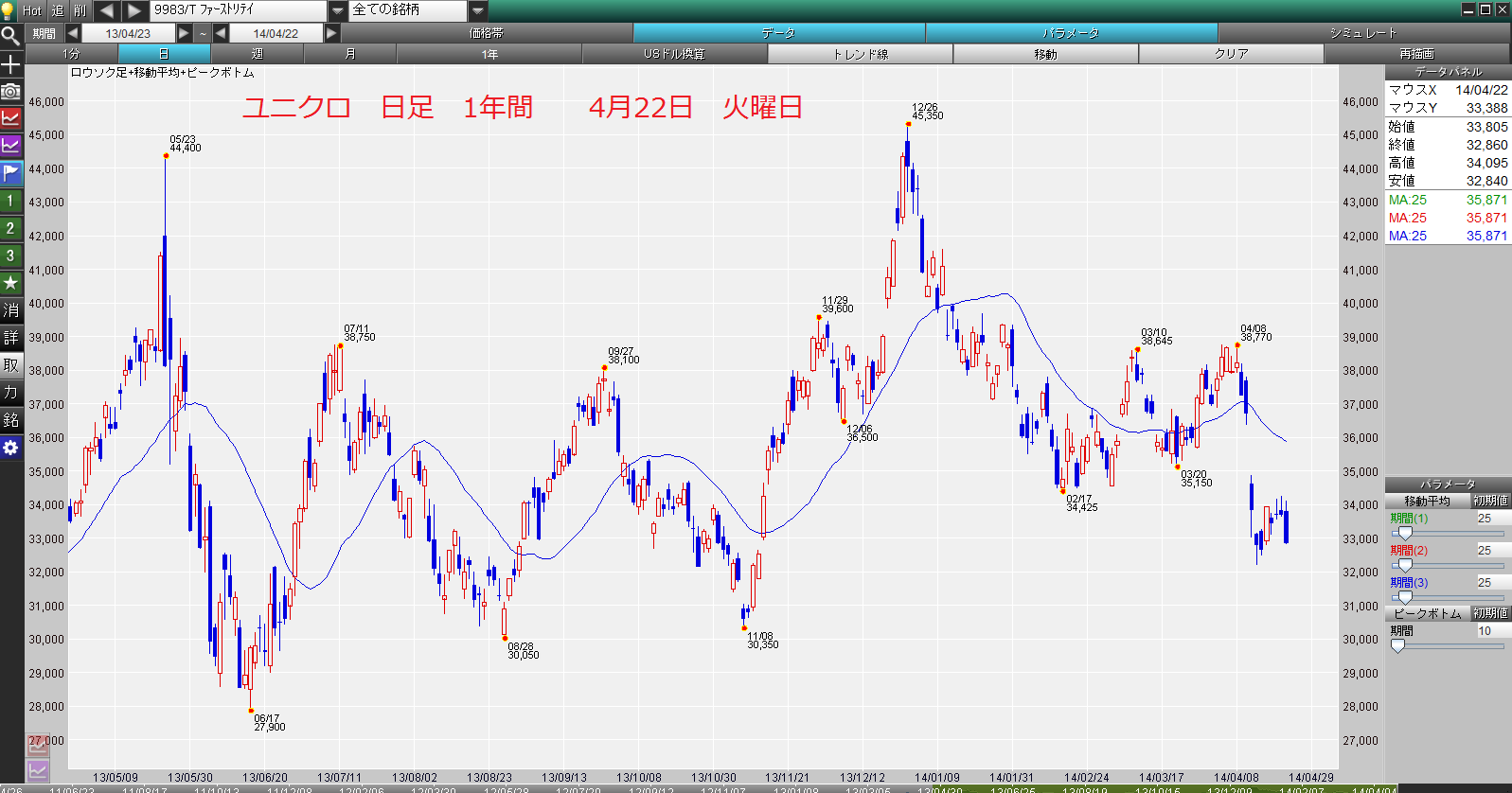This screenshot has width=1512, height=793.
Task: Switch to the シミュレート tab
Action: click(1363, 33)
